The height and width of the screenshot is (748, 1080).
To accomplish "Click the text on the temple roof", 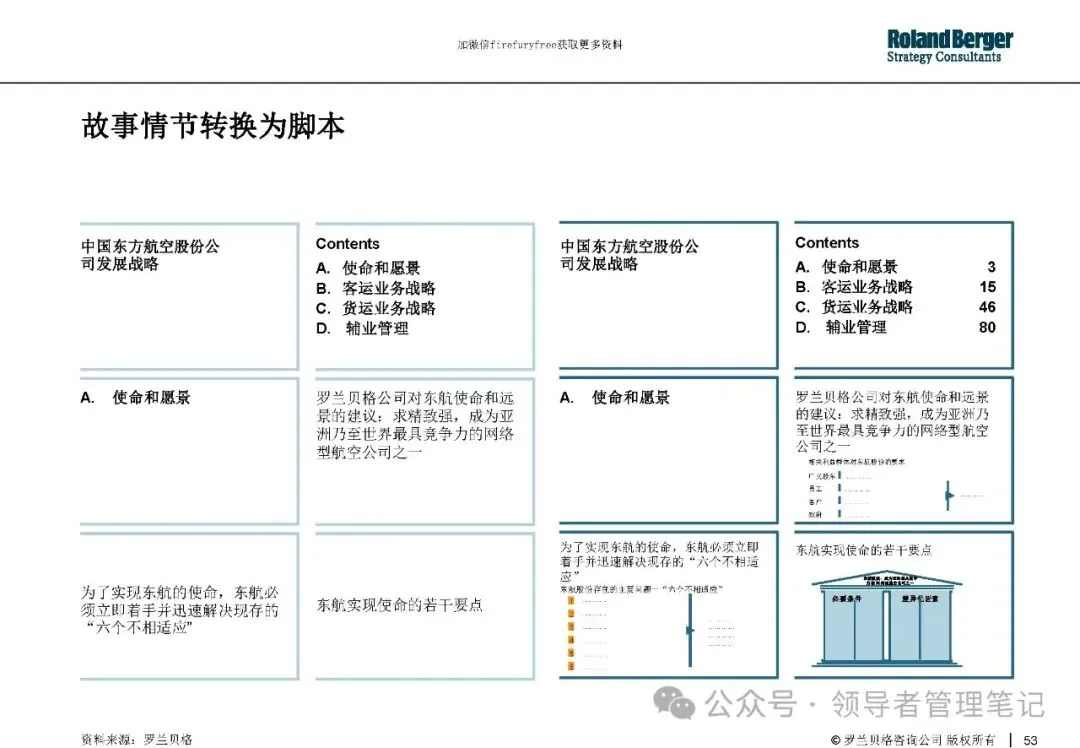I will [x=891, y=579].
